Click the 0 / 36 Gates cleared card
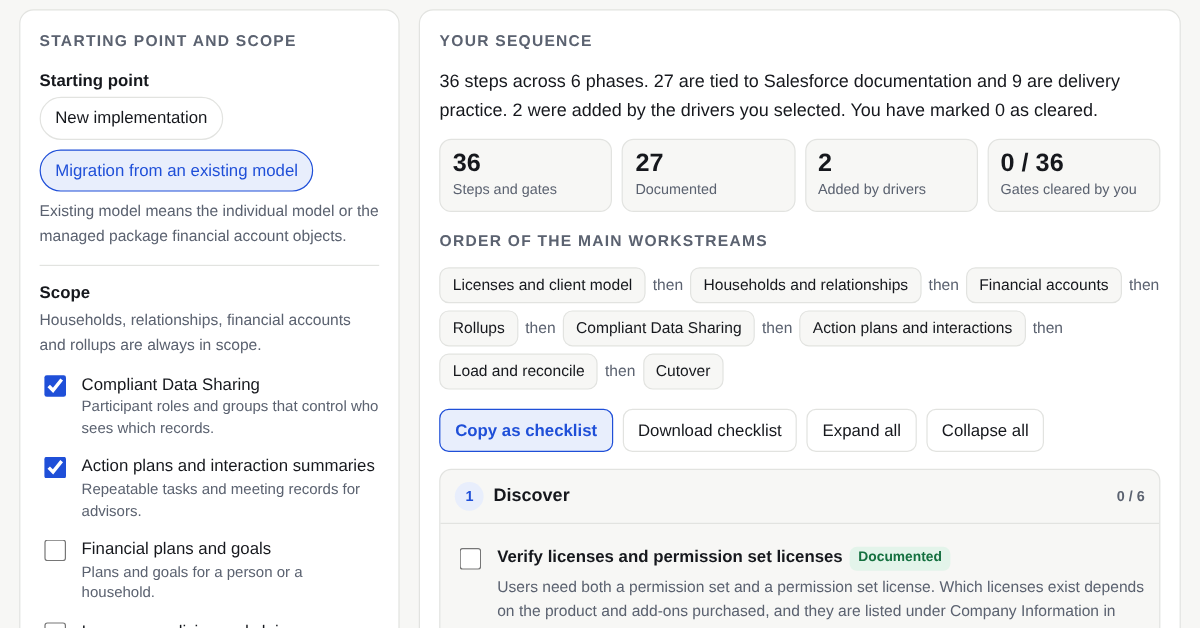 (1074, 175)
